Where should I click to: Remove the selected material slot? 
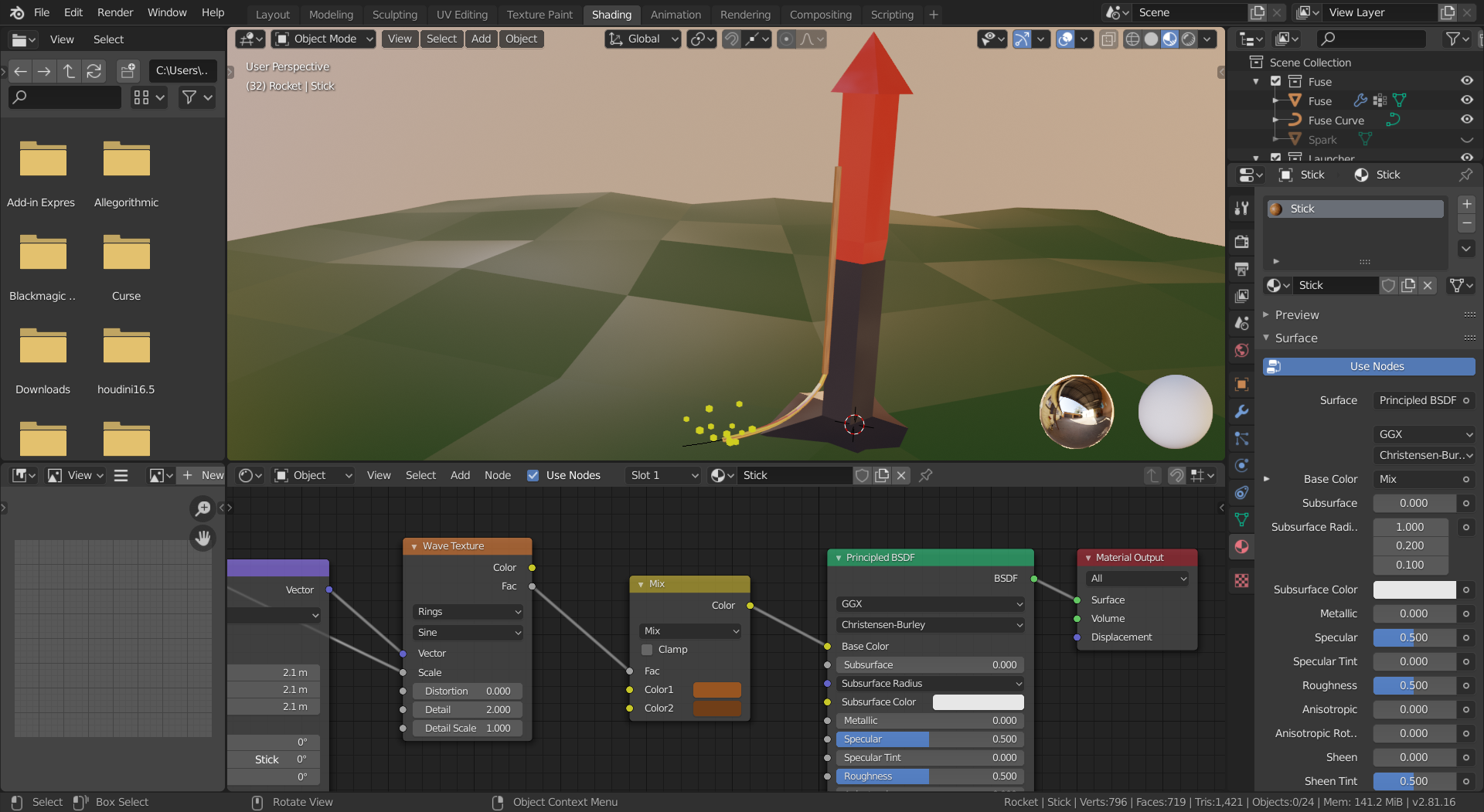(1466, 223)
